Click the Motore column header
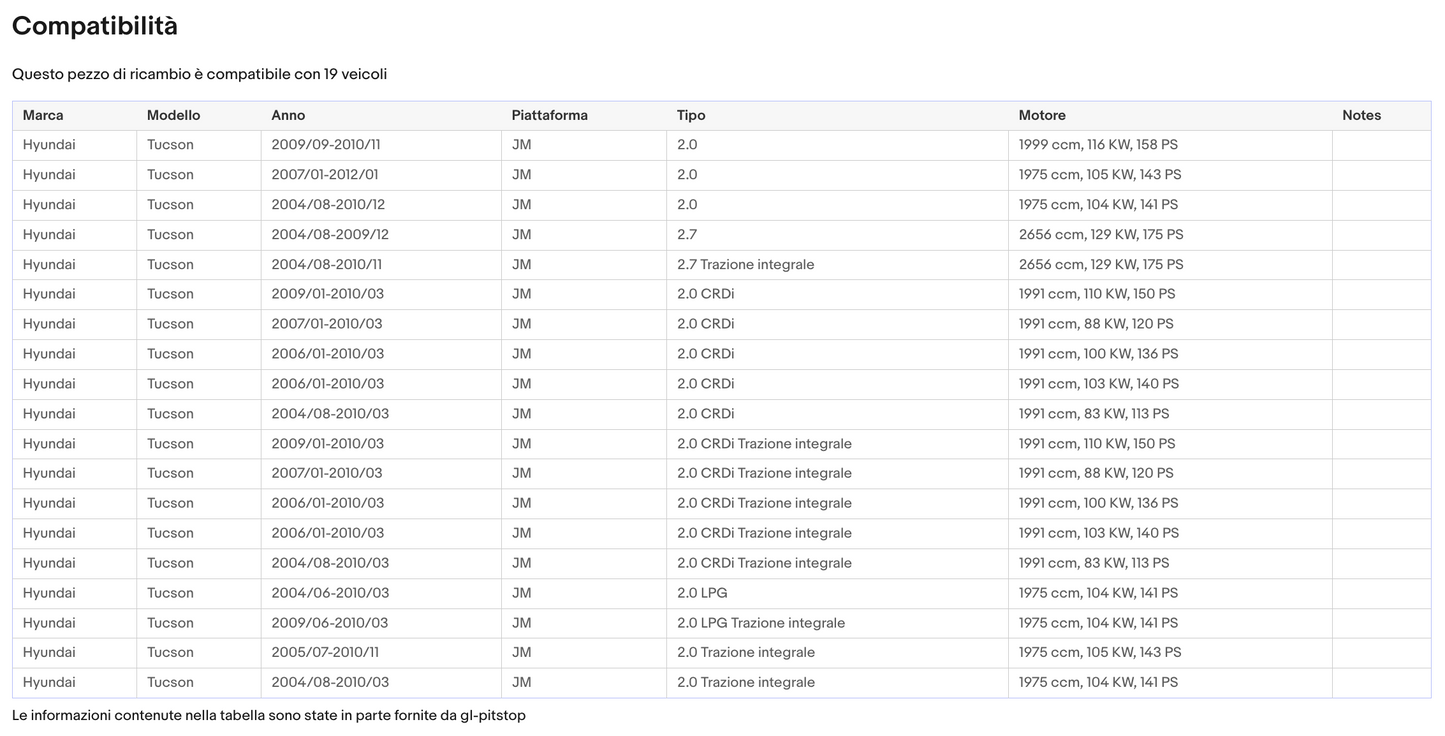Image resolution: width=1445 pixels, height=736 pixels. point(1042,115)
